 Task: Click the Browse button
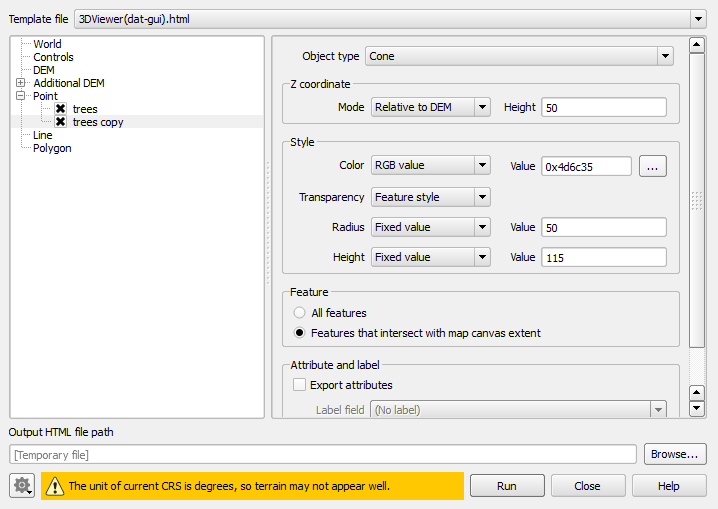pos(675,454)
